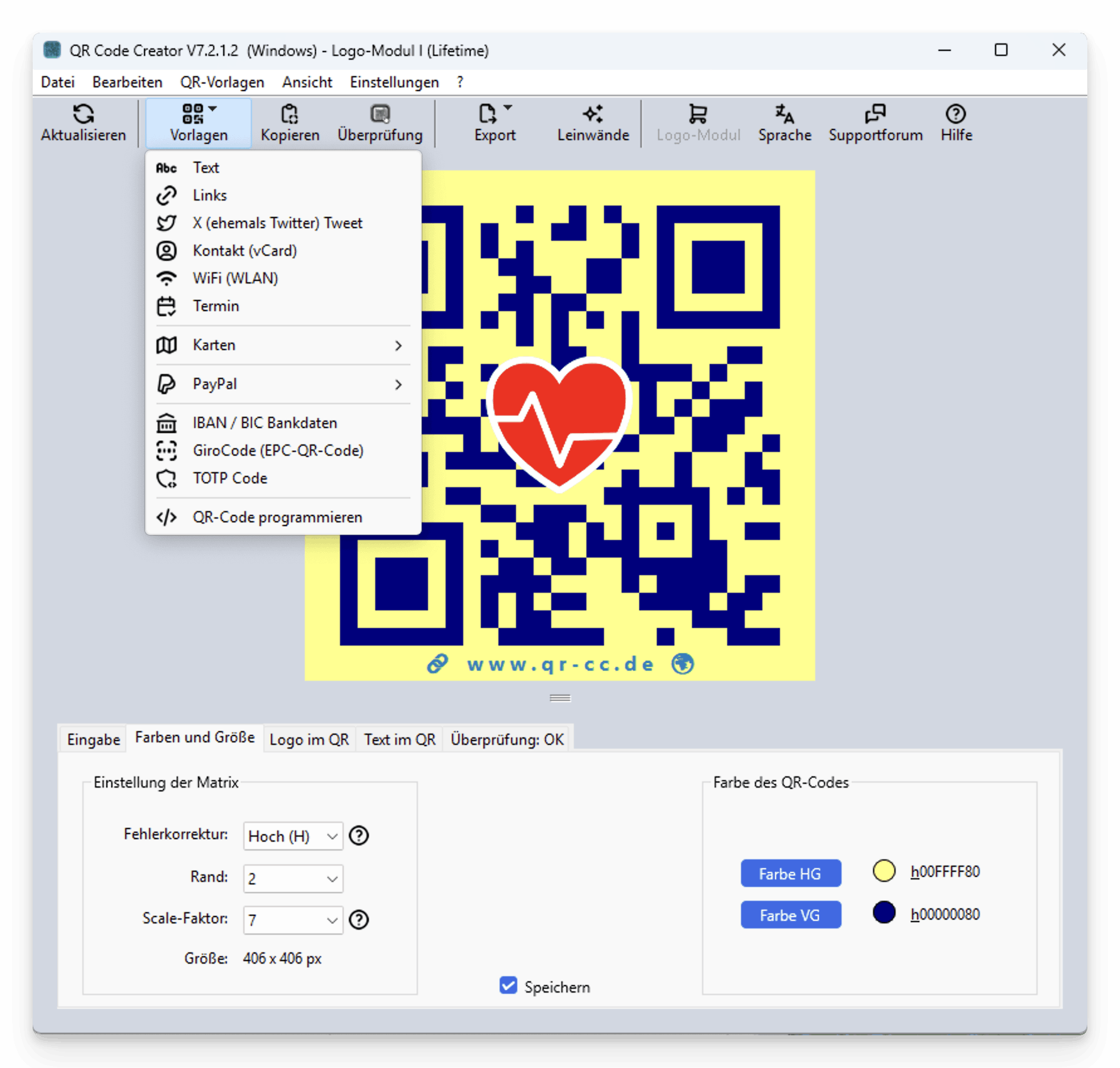
Task: Open the Vorlagen templates toolbar button
Action: (x=199, y=123)
